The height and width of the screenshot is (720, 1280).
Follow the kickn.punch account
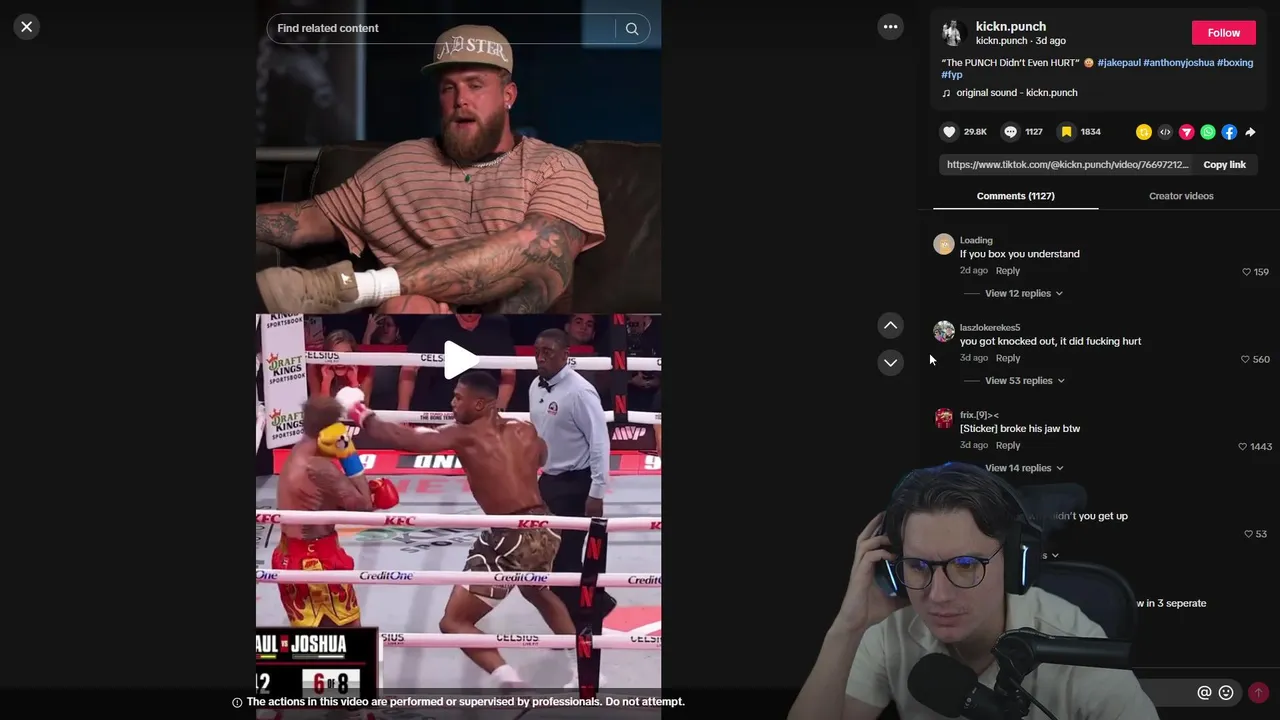(x=1223, y=33)
